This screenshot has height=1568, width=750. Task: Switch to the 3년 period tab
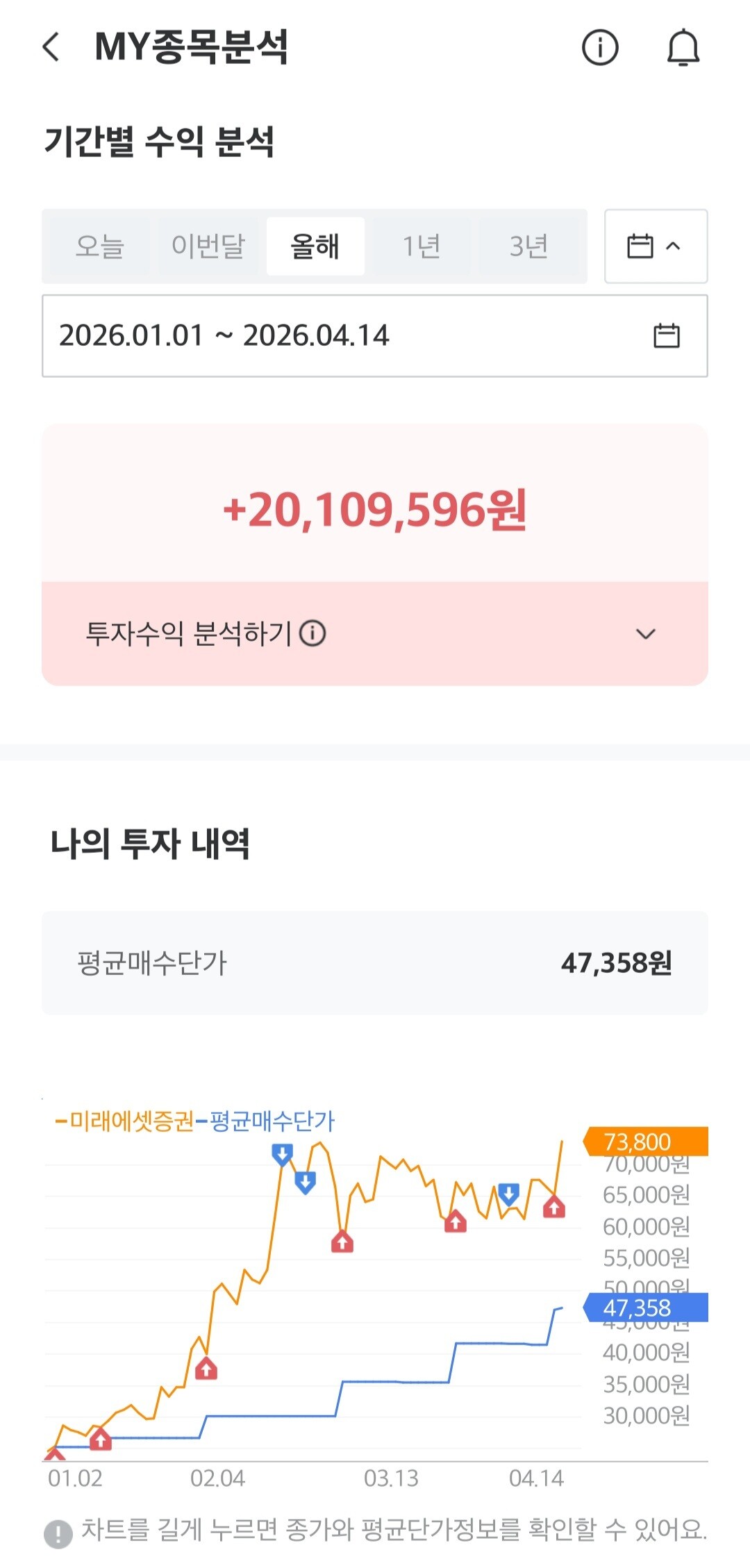click(x=528, y=247)
